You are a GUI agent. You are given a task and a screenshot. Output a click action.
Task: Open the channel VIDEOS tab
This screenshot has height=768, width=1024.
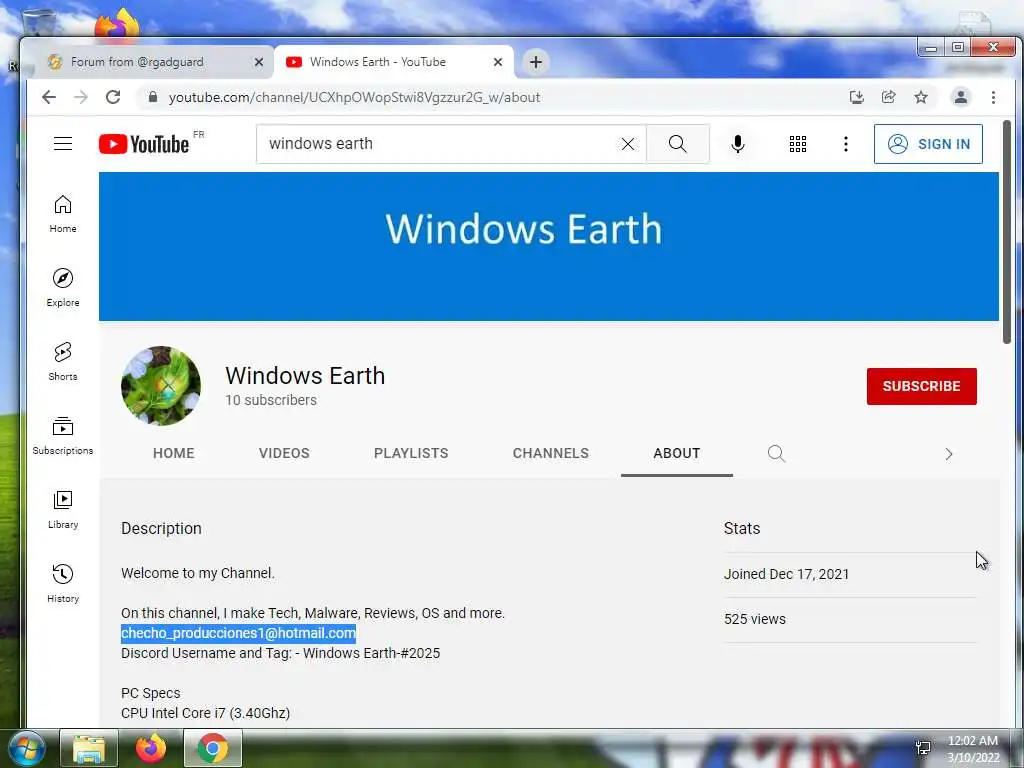284,453
